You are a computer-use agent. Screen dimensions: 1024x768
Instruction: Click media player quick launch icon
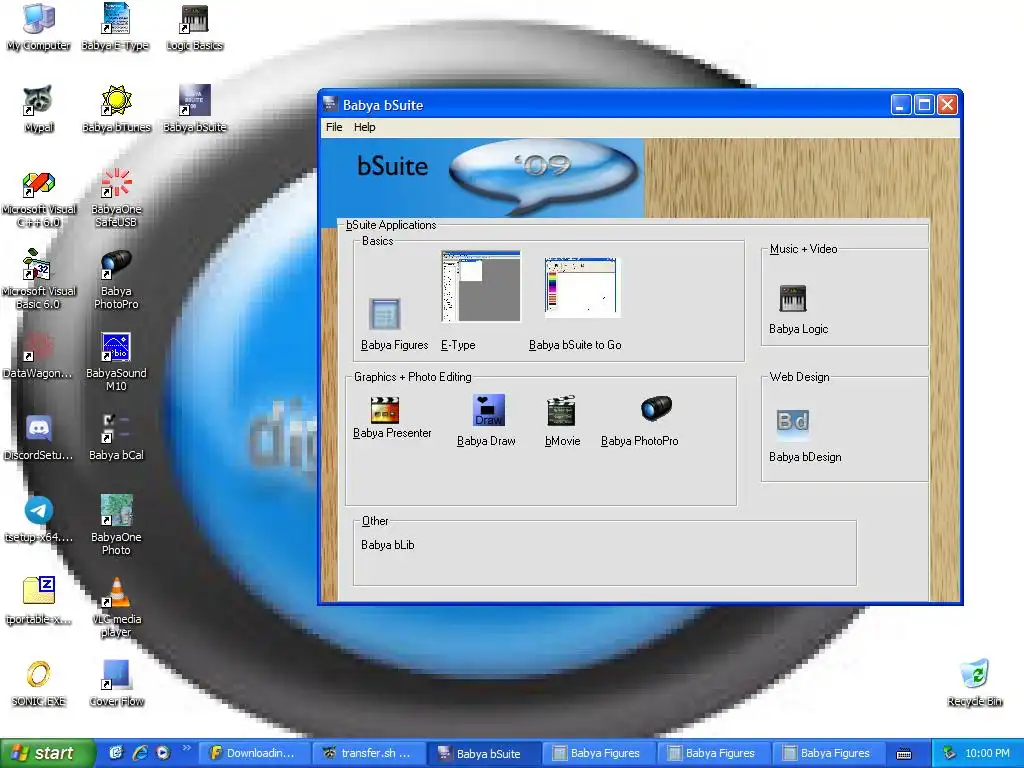pyautogui.click(x=163, y=753)
